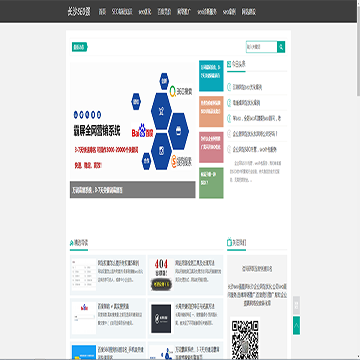The image size is (360, 360).
Task: Click the gray floating button above back-to-top
Action: point(296,305)
